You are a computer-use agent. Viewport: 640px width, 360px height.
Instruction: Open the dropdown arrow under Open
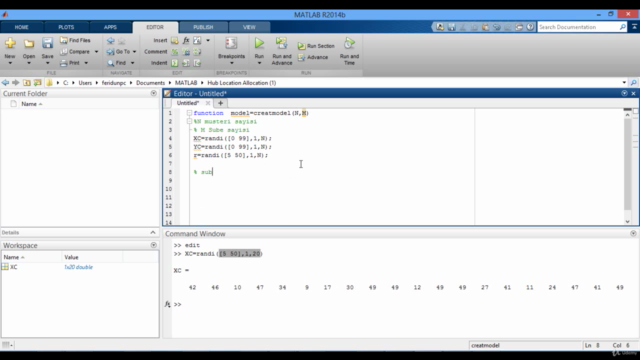tap(29, 63)
